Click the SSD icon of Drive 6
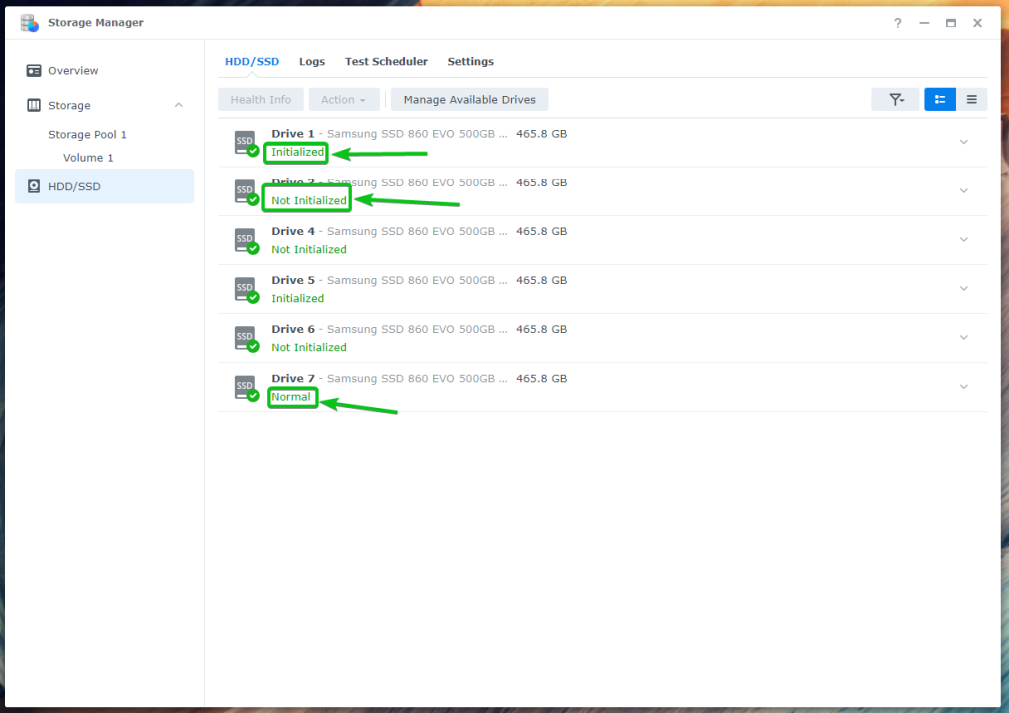 246,338
